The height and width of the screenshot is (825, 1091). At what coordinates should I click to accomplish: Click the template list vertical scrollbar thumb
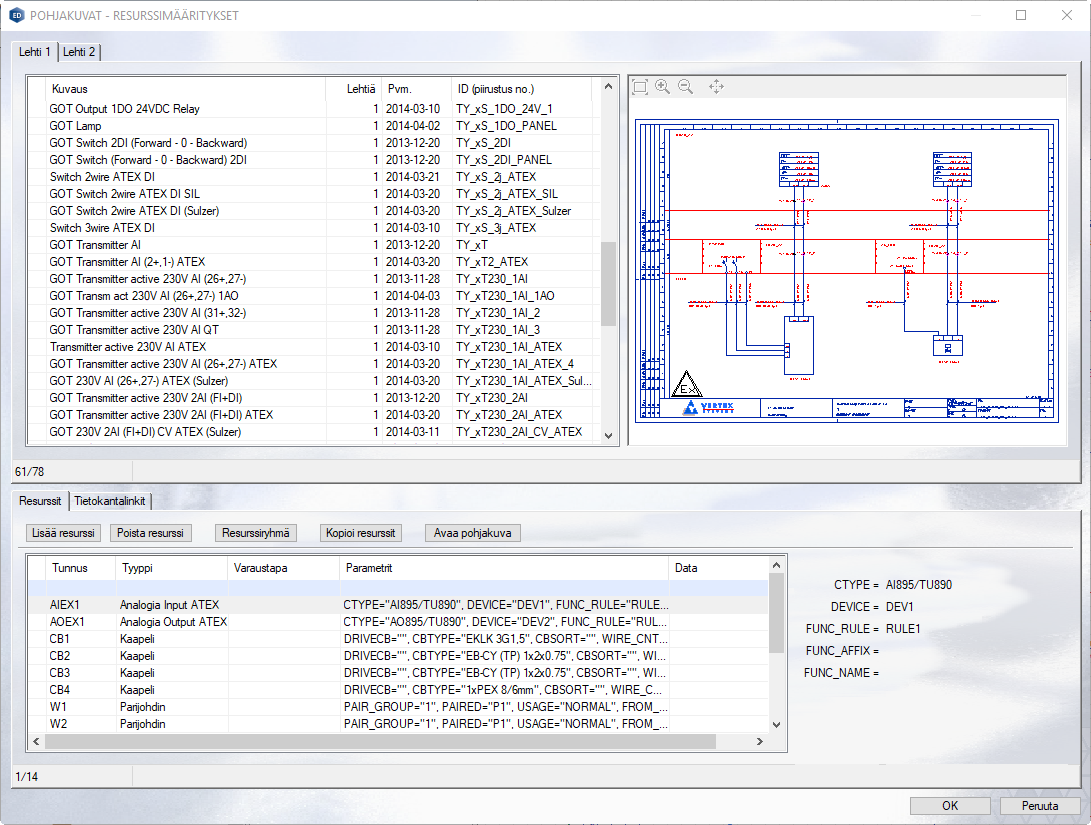click(608, 283)
